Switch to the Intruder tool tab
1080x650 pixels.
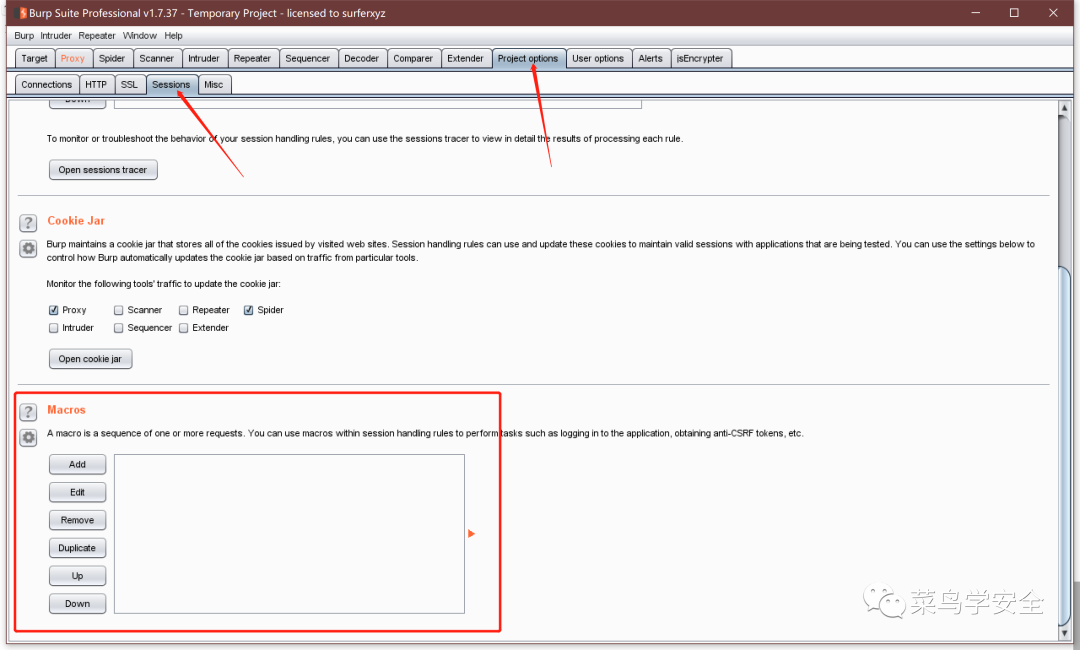pyautogui.click(x=204, y=59)
